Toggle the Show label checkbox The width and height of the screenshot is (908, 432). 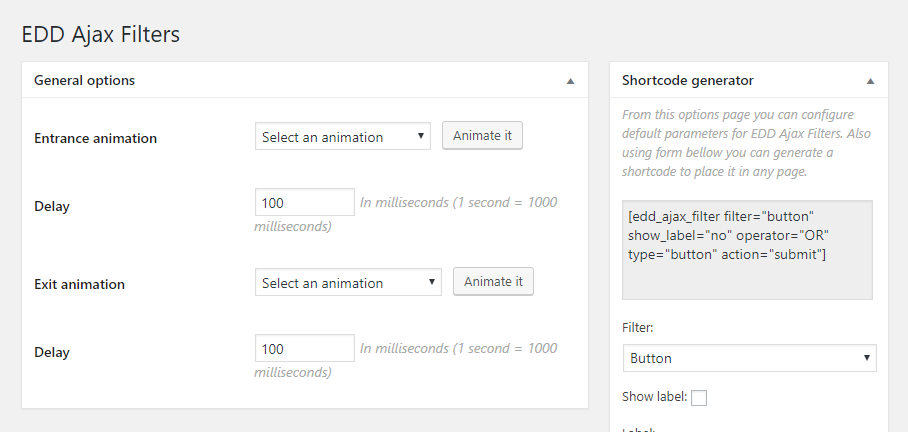(699, 398)
